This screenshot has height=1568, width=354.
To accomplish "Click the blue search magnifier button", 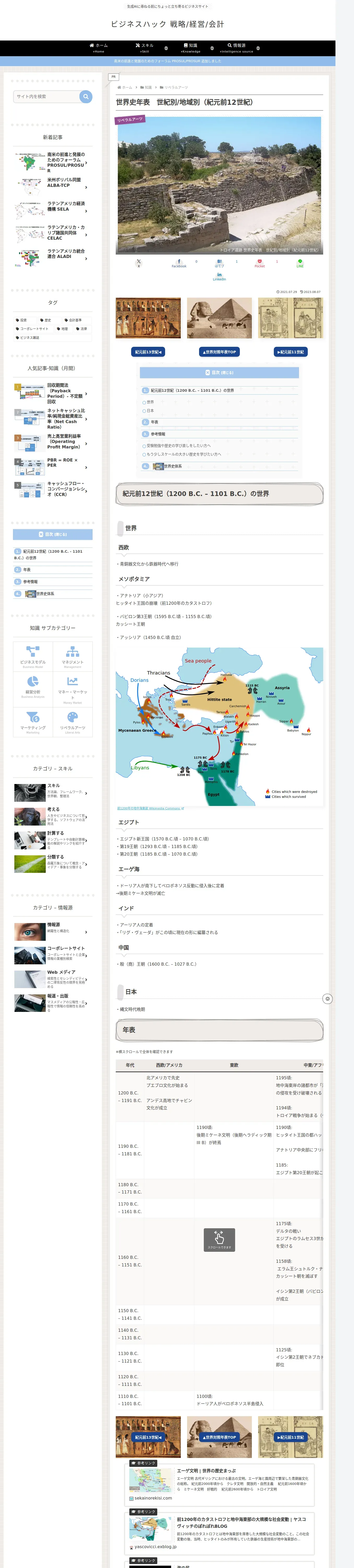I will click(86, 96).
